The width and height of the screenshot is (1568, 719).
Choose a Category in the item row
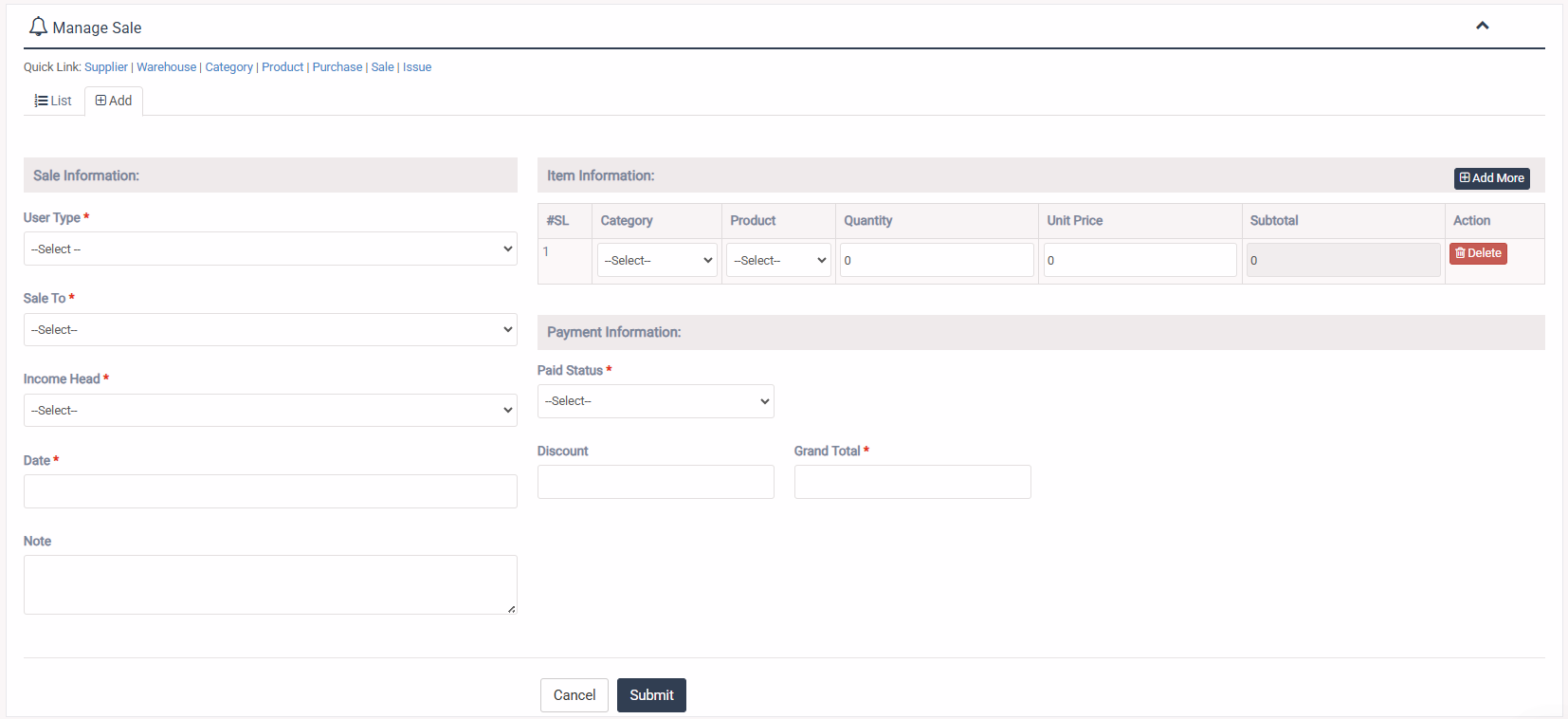click(657, 260)
